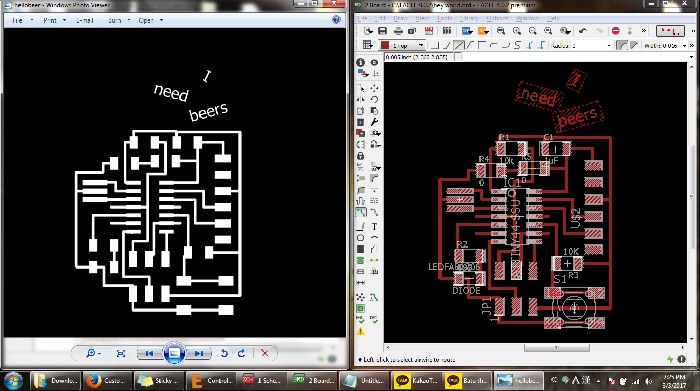Enable straight miter style toggle
The image size is (700, 391).
[x=633, y=45]
